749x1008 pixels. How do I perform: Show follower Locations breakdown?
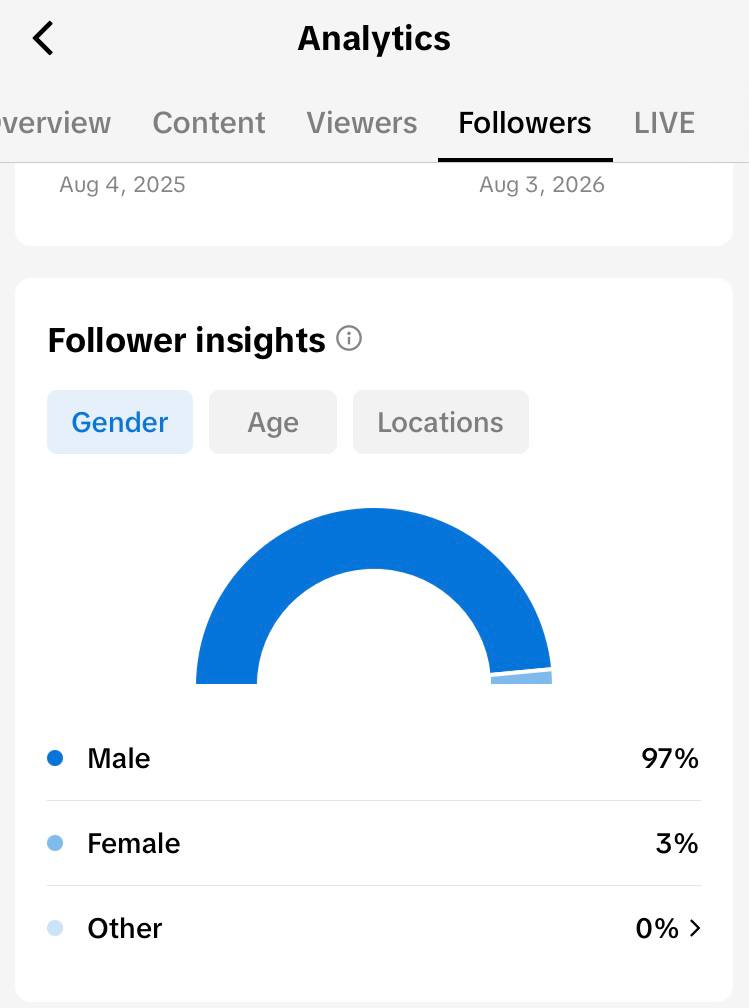[440, 422]
